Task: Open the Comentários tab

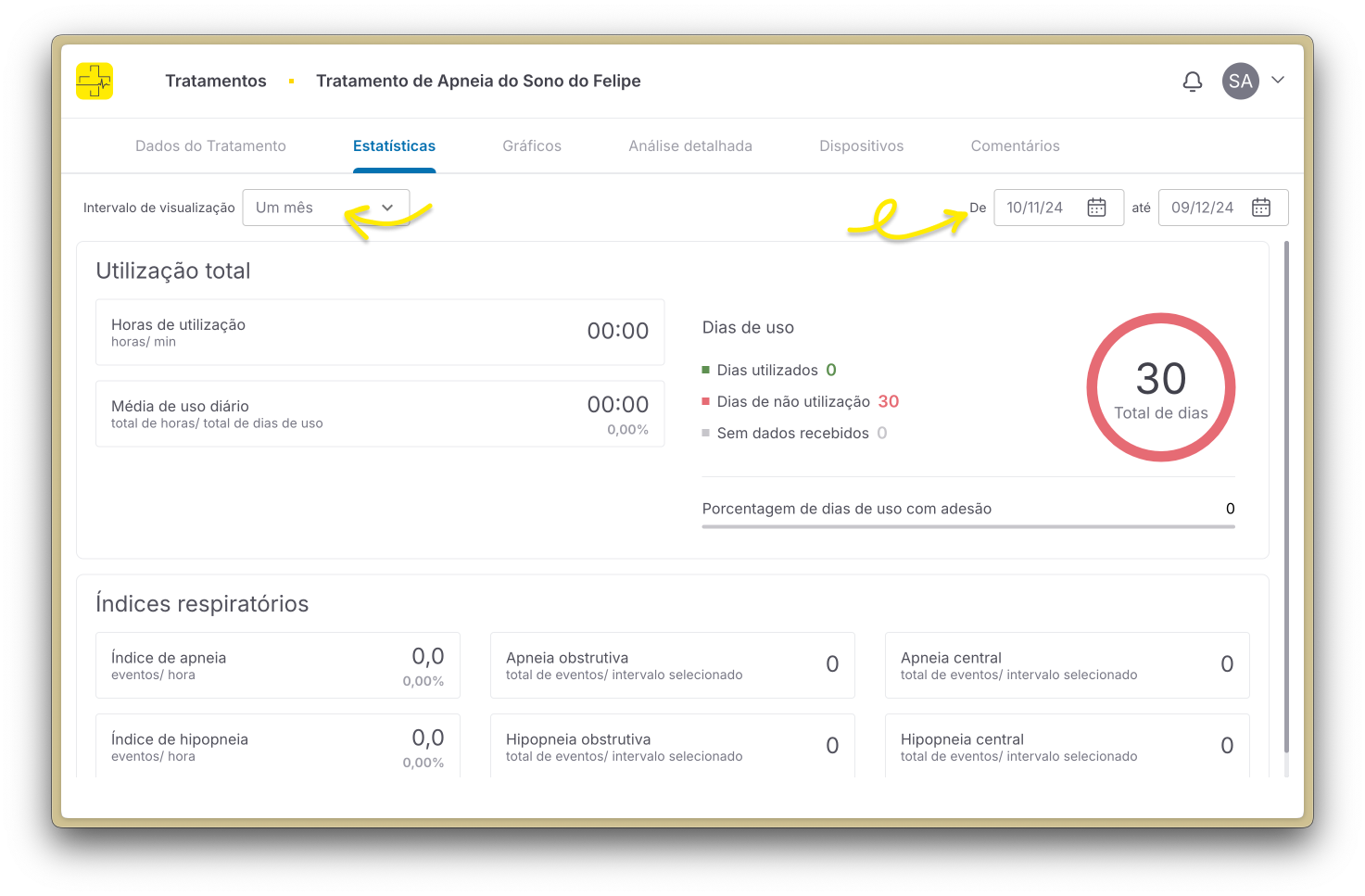Action: (1015, 145)
